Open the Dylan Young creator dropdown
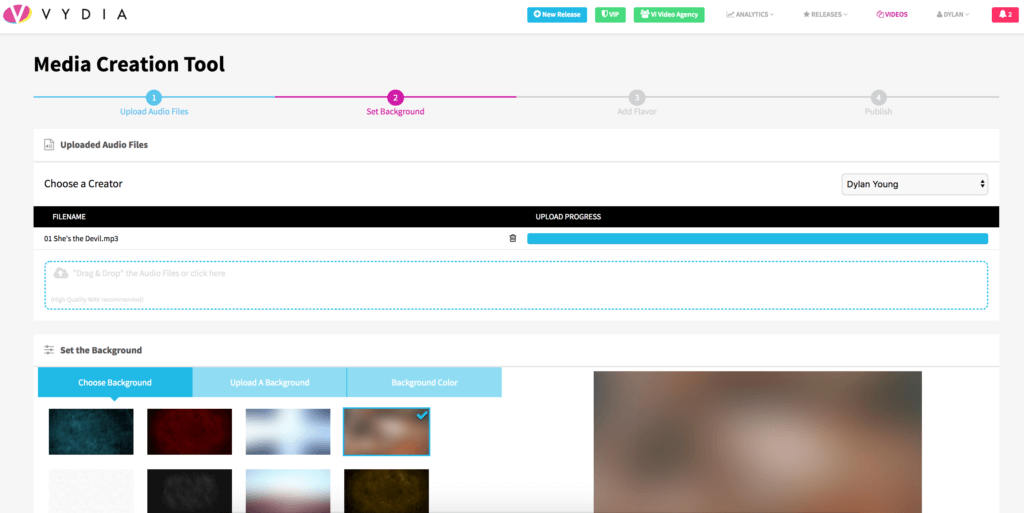The image size is (1024, 513). pyautogui.click(x=914, y=184)
